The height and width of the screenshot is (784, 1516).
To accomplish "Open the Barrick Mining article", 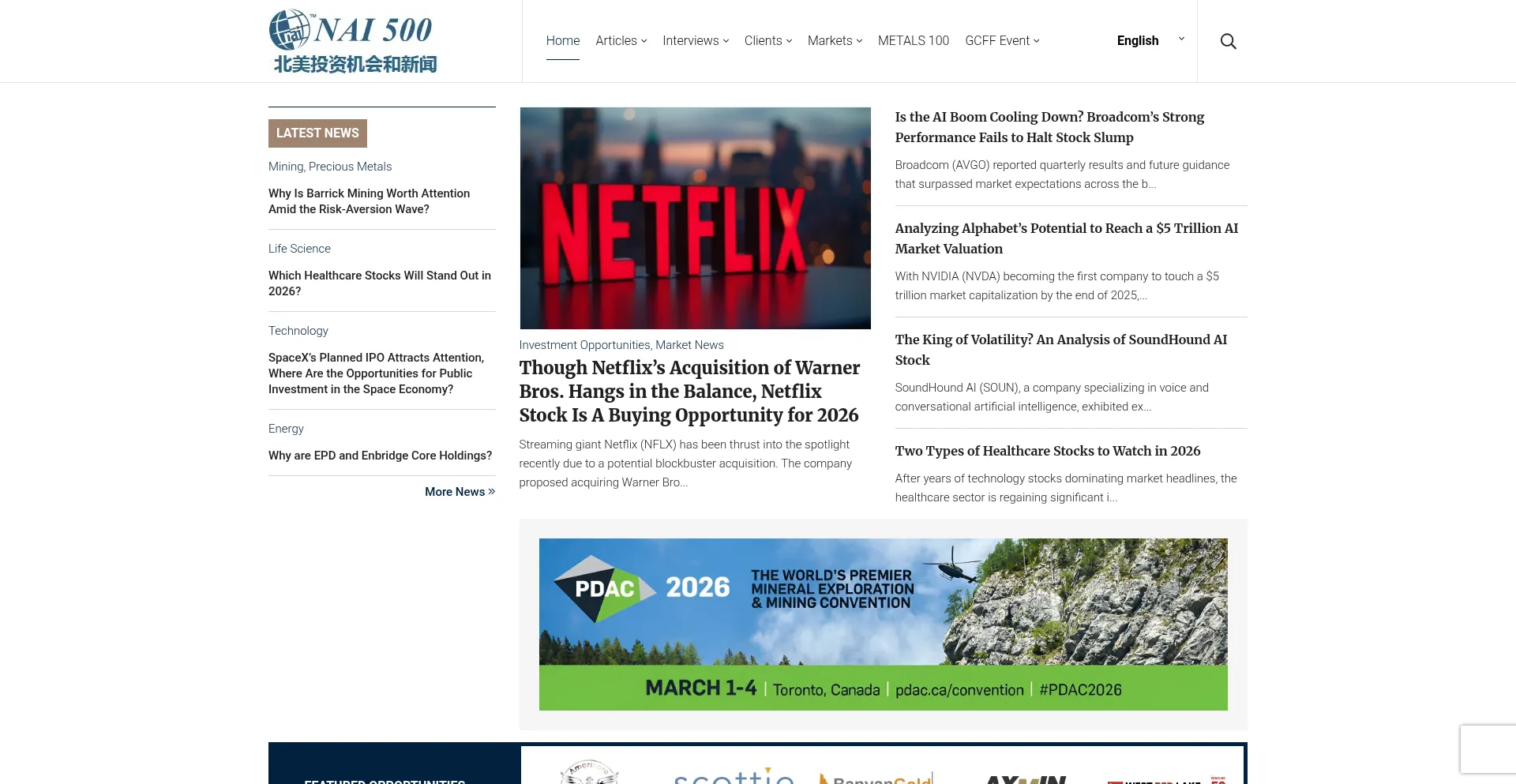I will tap(369, 201).
